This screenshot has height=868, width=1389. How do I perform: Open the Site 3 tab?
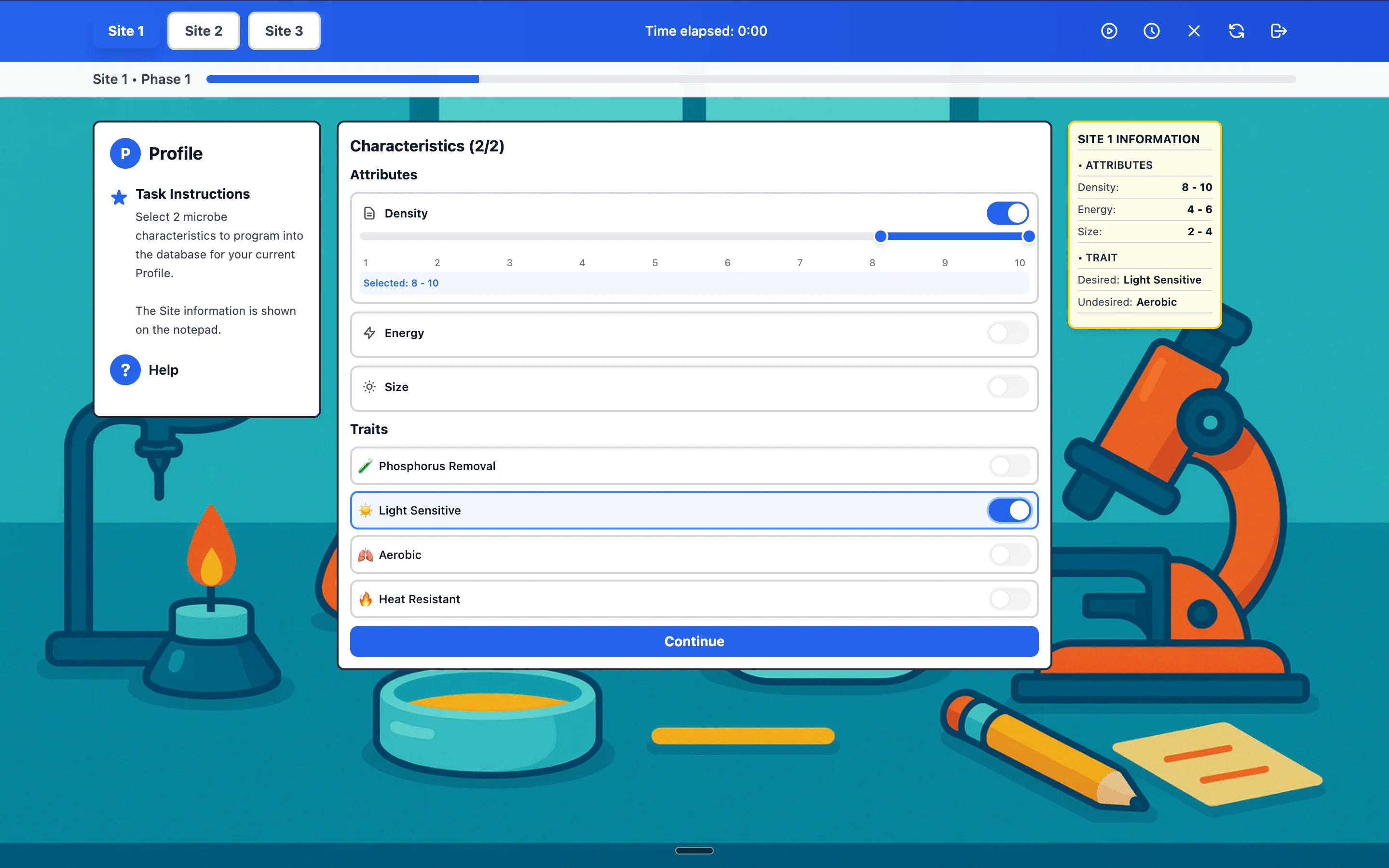284,31
